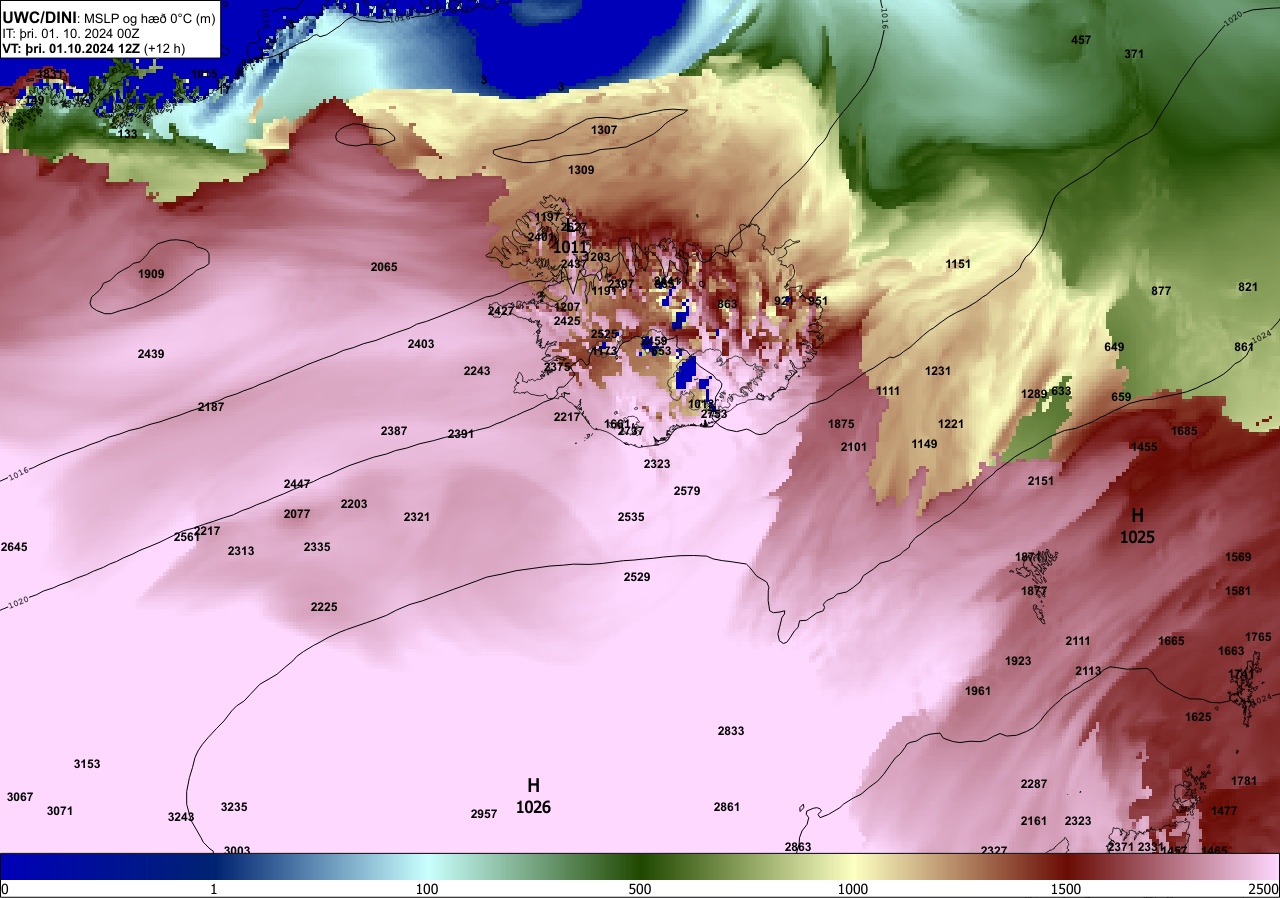This screenshot has height=898, width=1280.
Task: Click the 3235 height value
Action: tap(234, 807)
